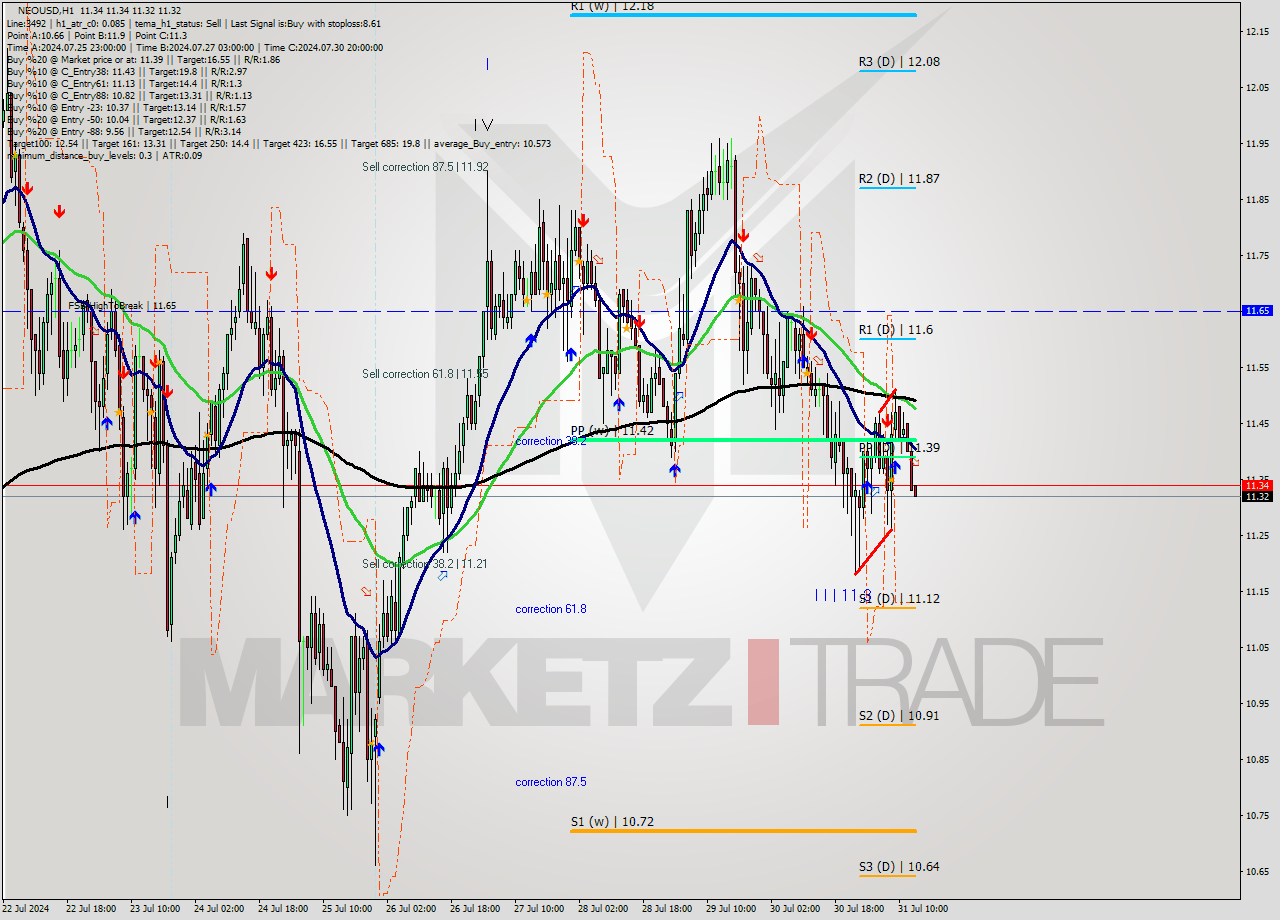Viewport: 1280px width, 920px height.
Task: Click the FSB-HighToBreak | 11.65 label
Action: [x=122, y=305]
